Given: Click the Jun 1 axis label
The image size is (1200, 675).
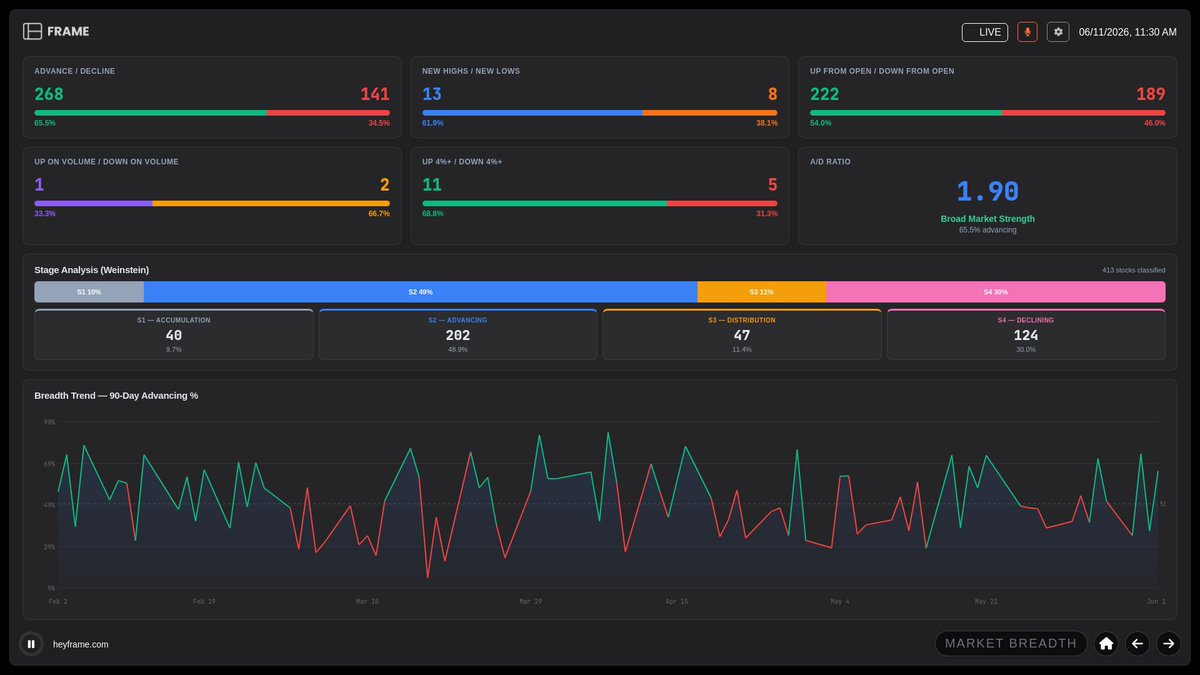Looking at the screenshot, I should pos(1156,602).
